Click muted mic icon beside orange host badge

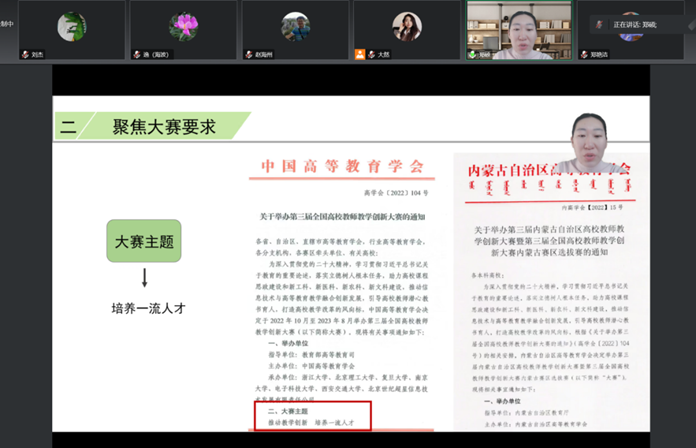tap(372, 55)
